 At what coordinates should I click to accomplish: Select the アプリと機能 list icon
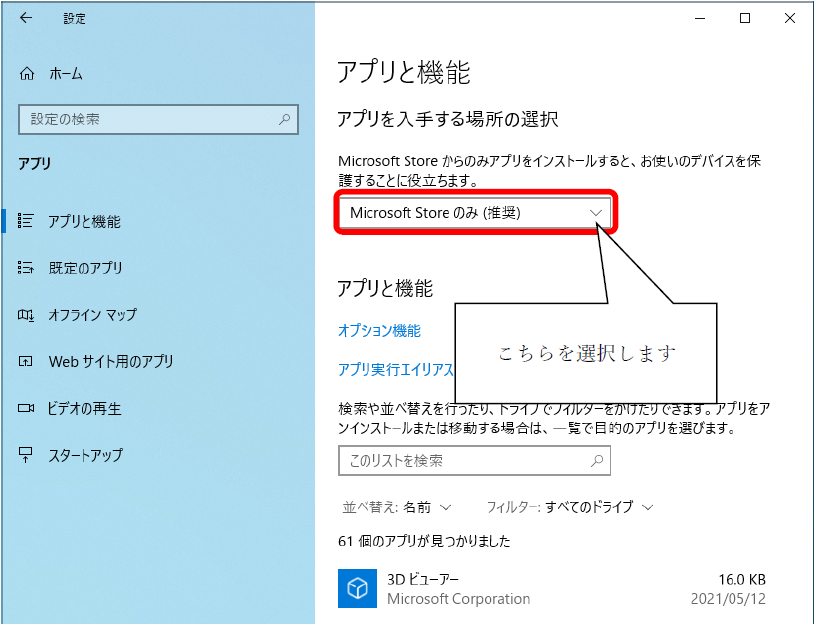click(27, 221)
